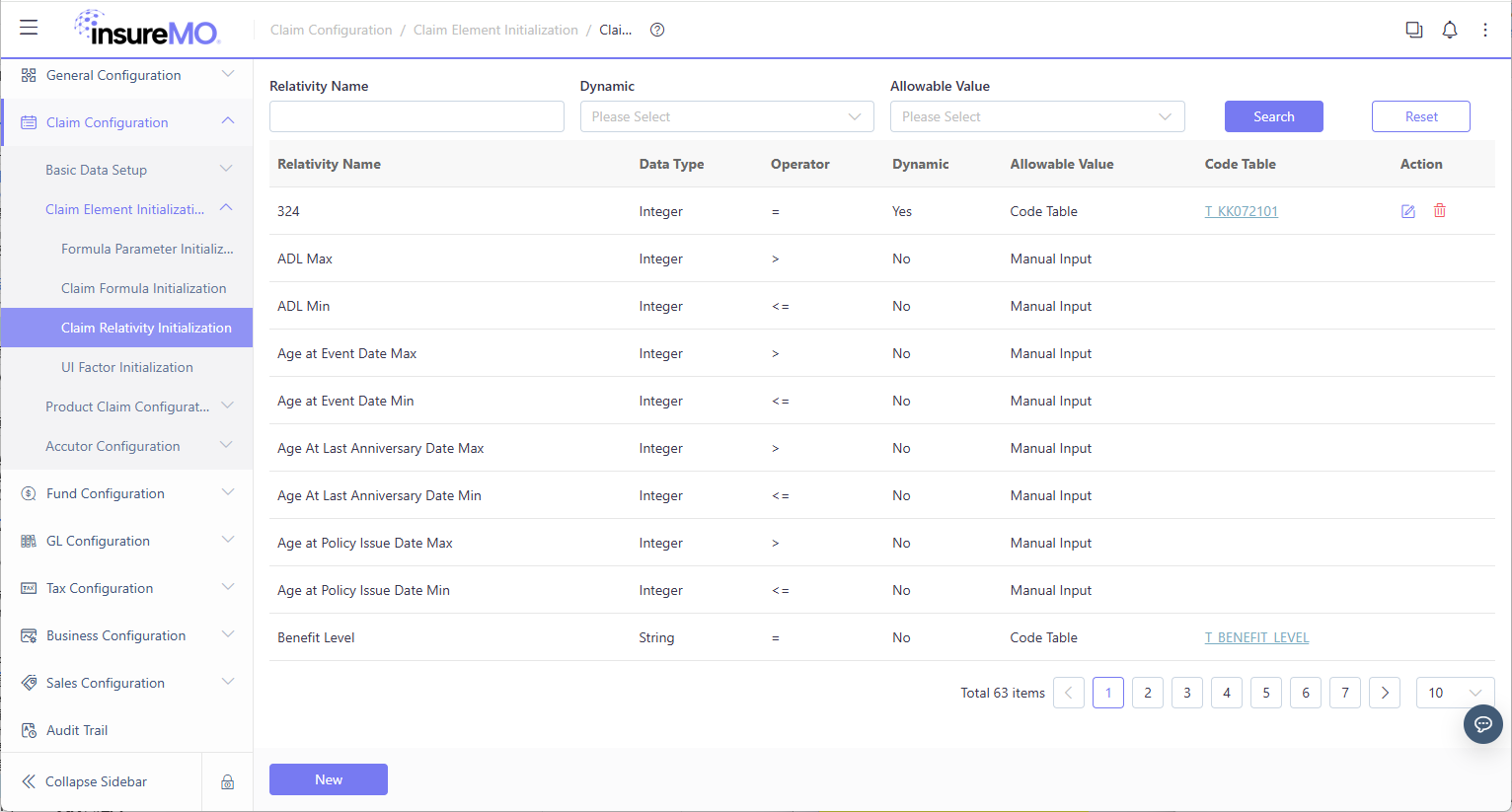This screenshot has width=1512, height=812.
Task: Click the lock icon in sidebar footer
Action: pyautogui.click(x=227, y=781)
